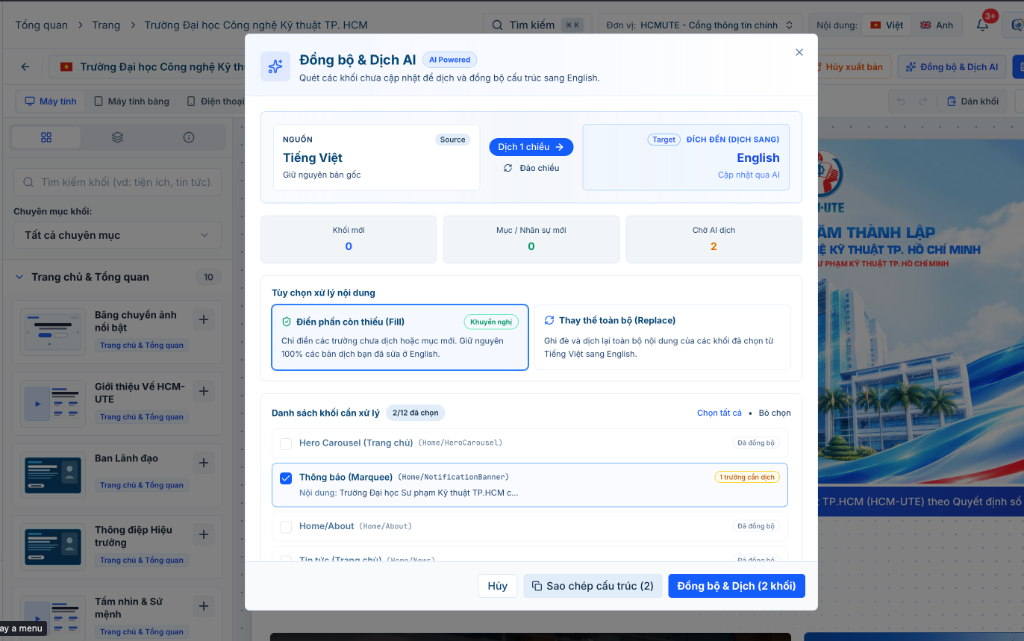1024x641 pixels.
Task: Select Thay thế toàn bộ (Replace) option
Action: (662, 337)
